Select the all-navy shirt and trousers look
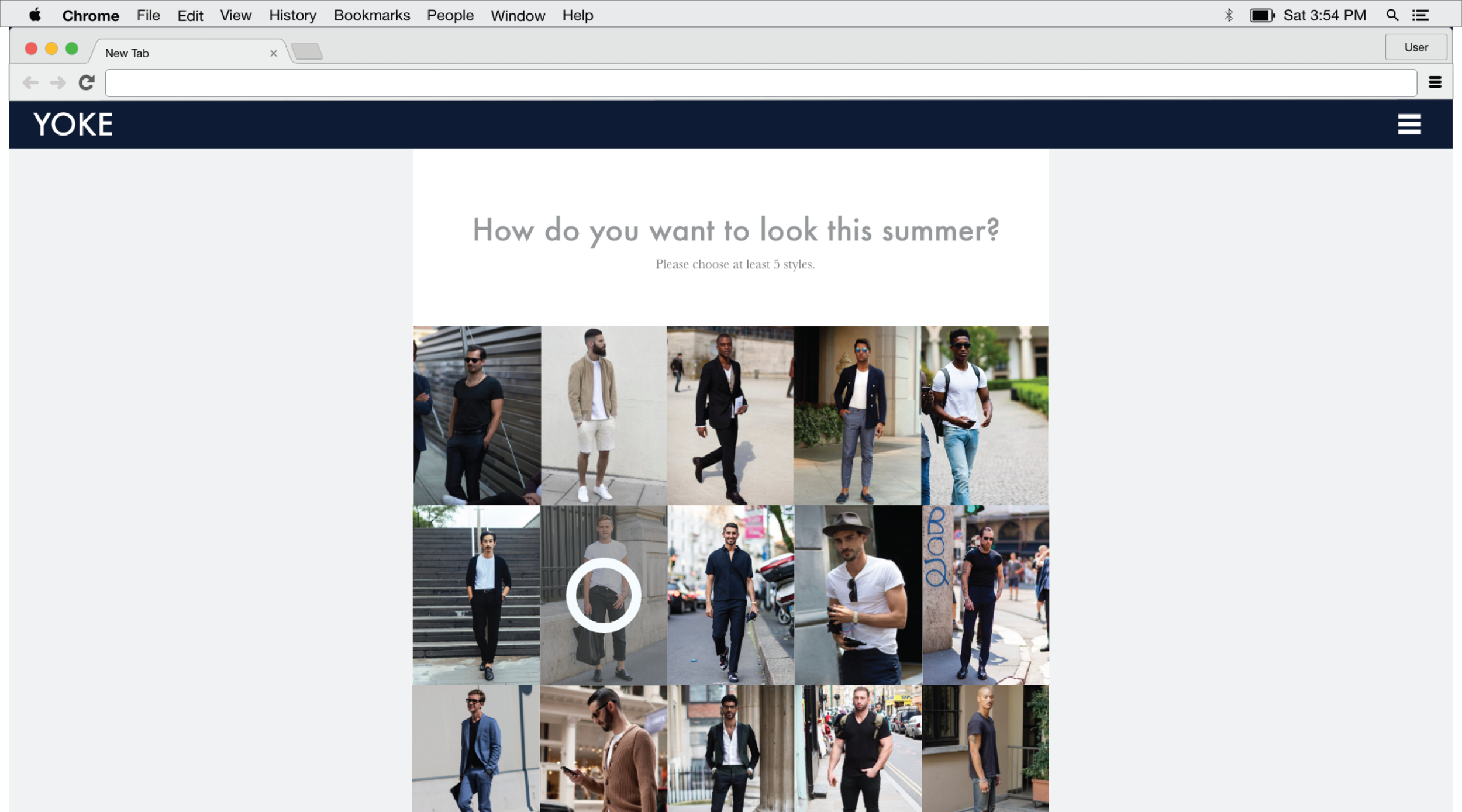This screenshot has width=1462, height=812. click(x=731, y=595)
